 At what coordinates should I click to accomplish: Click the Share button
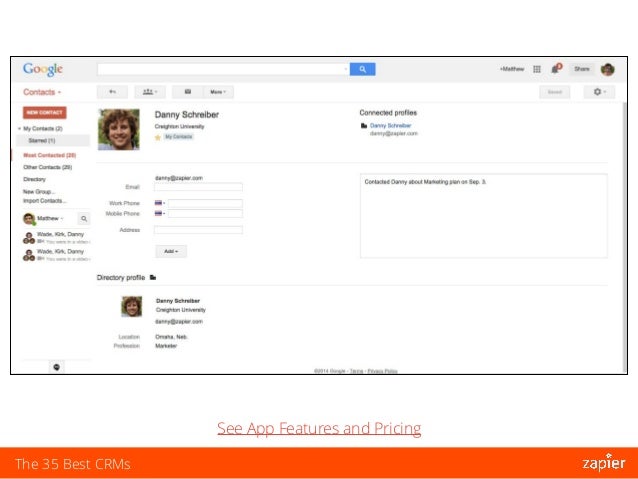tap(582, 69)
